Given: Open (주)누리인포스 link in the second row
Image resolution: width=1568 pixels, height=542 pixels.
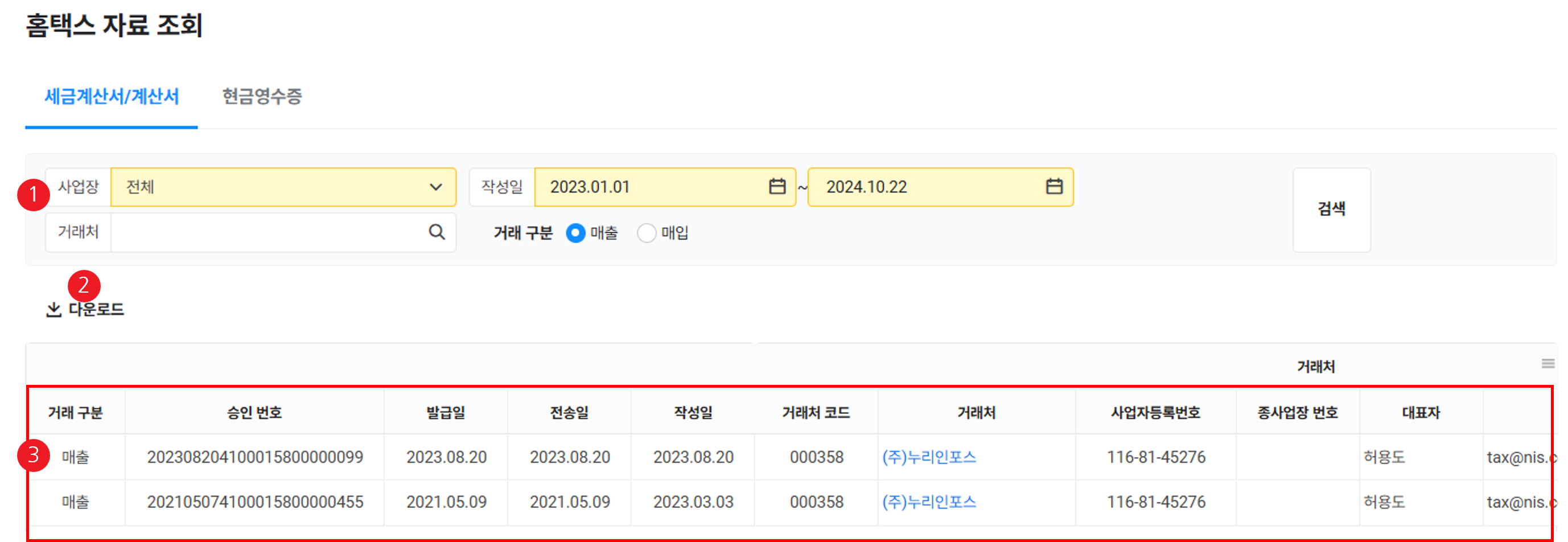Looking at the screenshot, I should pos(929,502).
